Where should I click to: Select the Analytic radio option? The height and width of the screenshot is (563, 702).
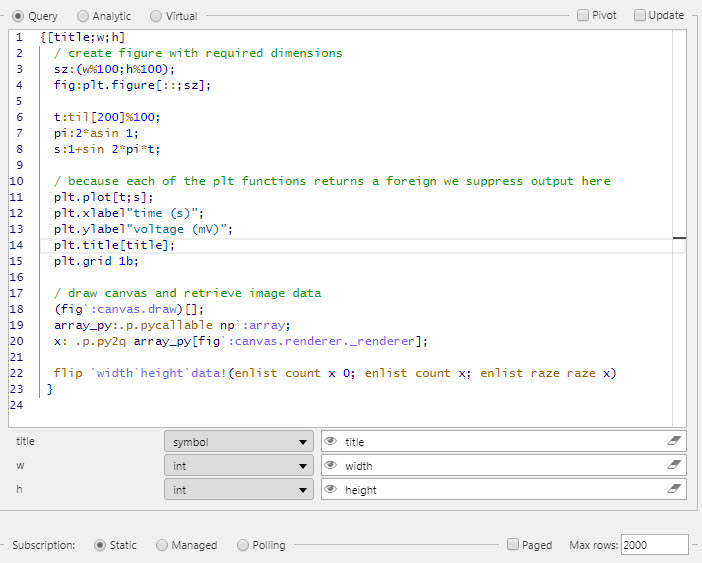tap(83, 16)
